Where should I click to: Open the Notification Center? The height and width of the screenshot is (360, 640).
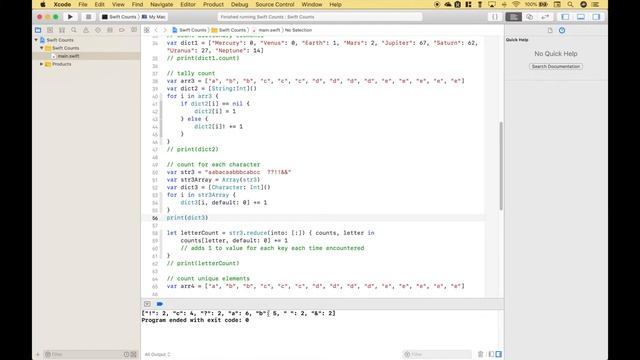pos(596,4)
